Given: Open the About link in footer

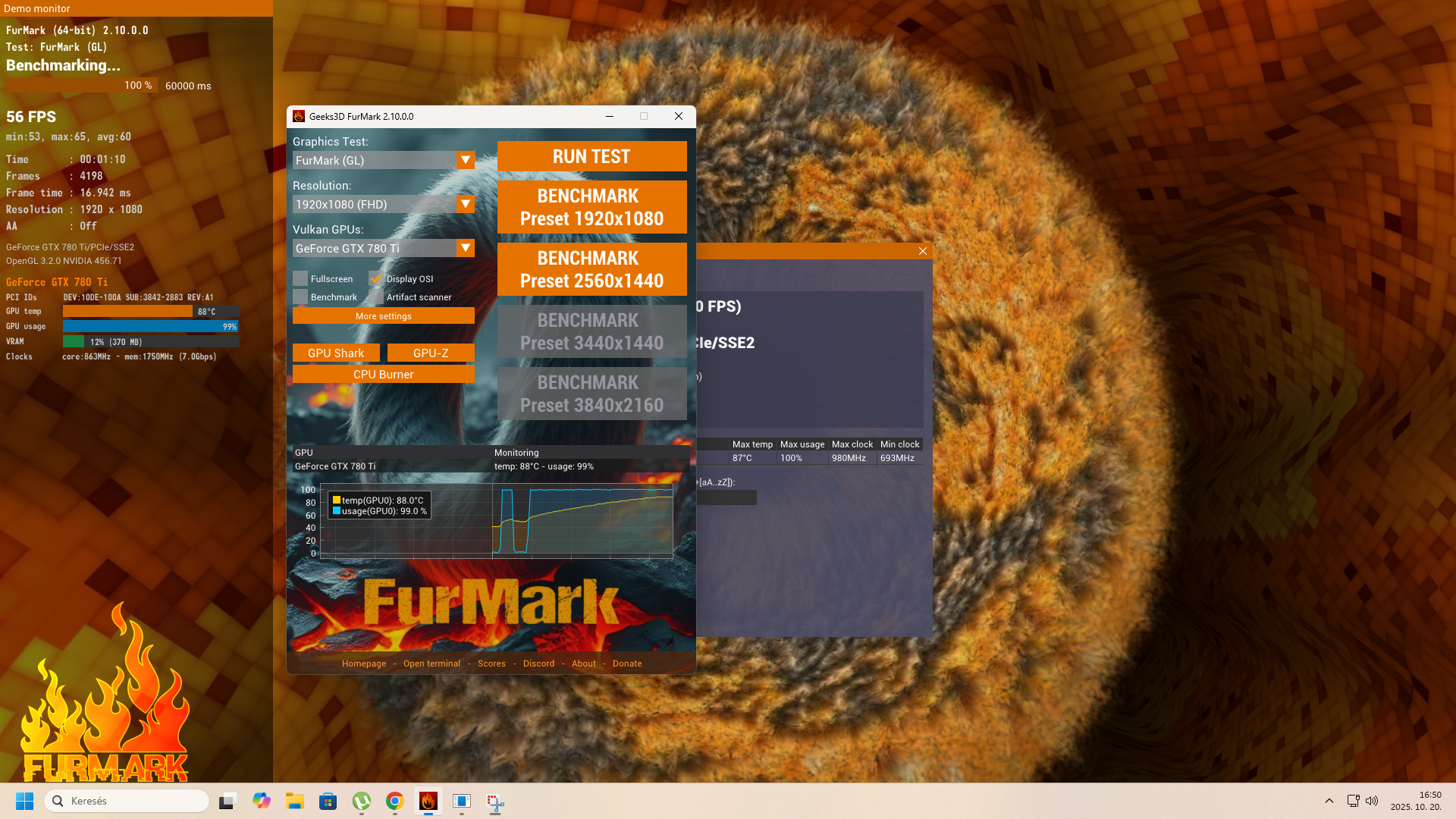Looking at the screenshot, I should click(x=583, y=664).
